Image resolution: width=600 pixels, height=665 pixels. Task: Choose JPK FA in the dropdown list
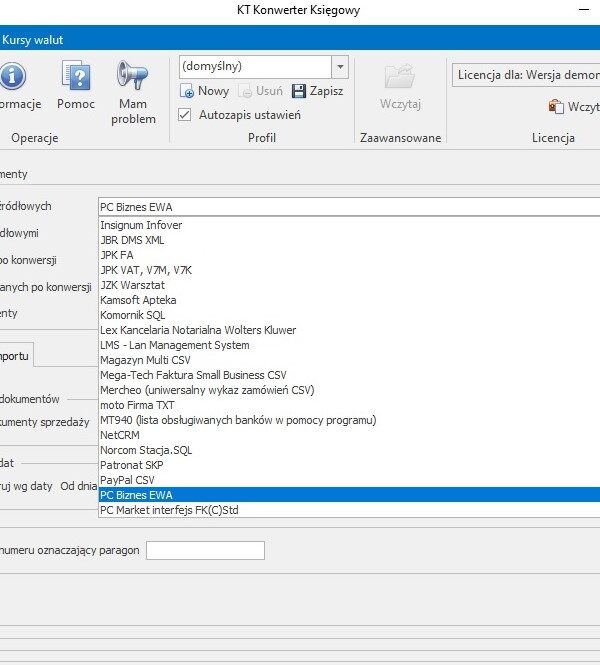pos(350,255)
